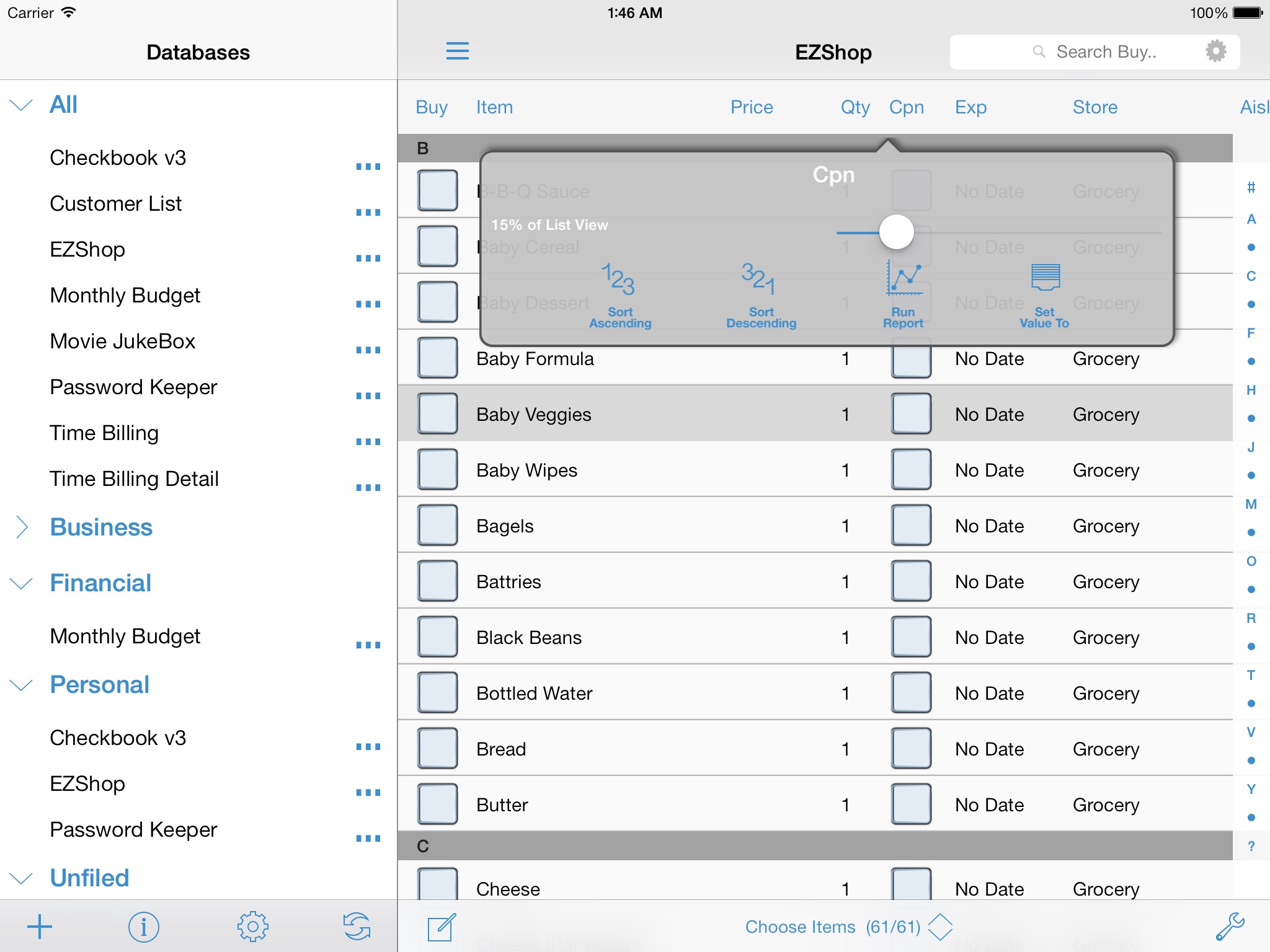Toggle the Buy checkbox for Bagels
This screenshot has height=952, width=1270.
[x=437, y=524]
